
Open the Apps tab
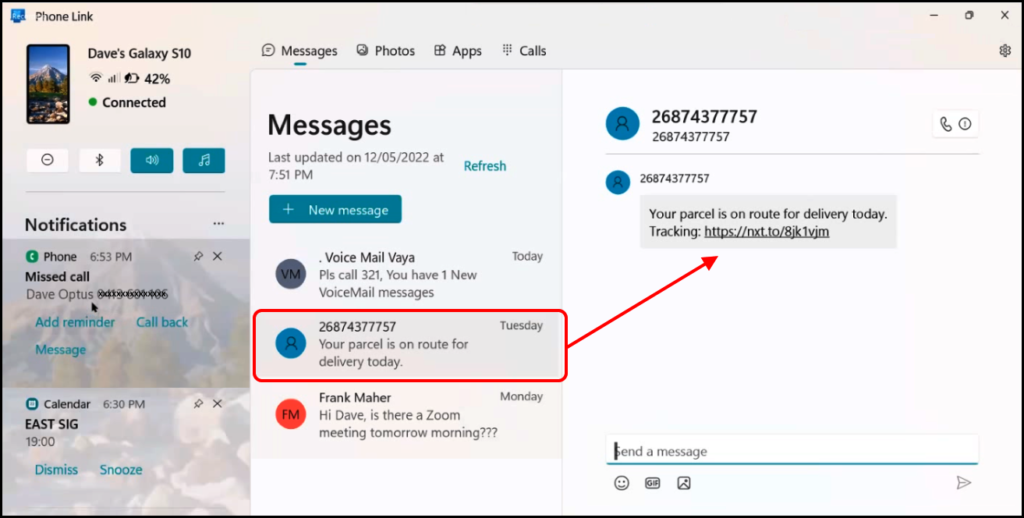[458, 51]
